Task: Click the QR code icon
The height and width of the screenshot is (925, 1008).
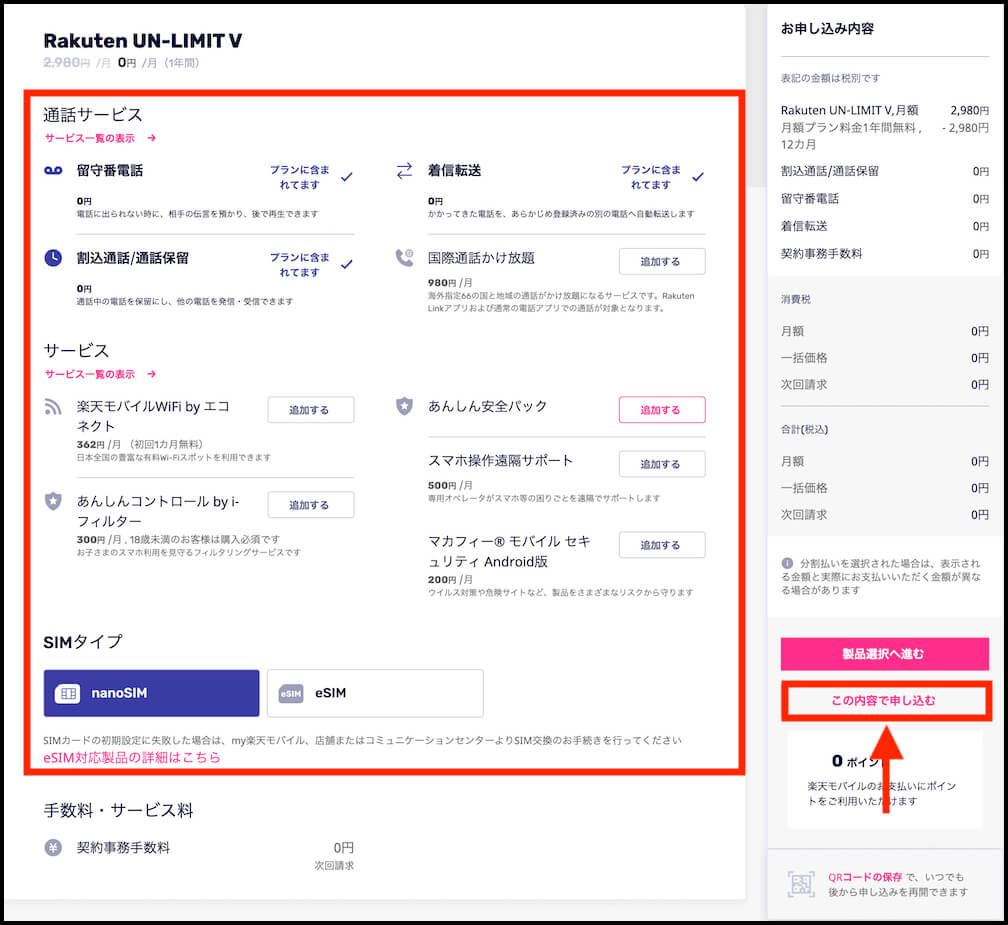Action: 801,884
